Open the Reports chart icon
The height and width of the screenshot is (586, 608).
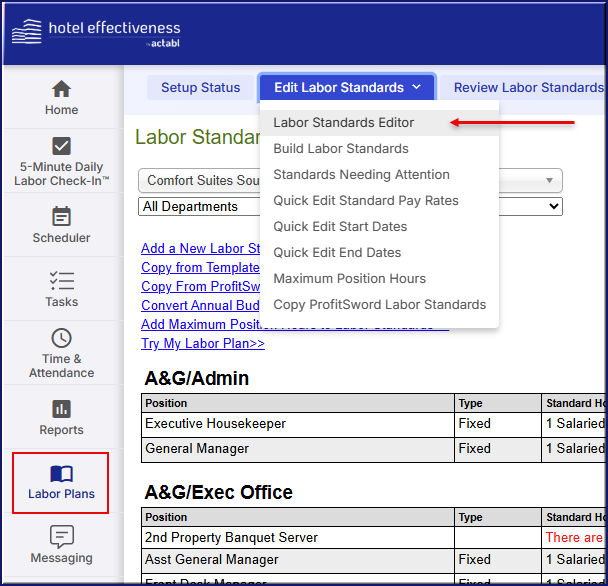pyautogui.click(x=61, y=409)
